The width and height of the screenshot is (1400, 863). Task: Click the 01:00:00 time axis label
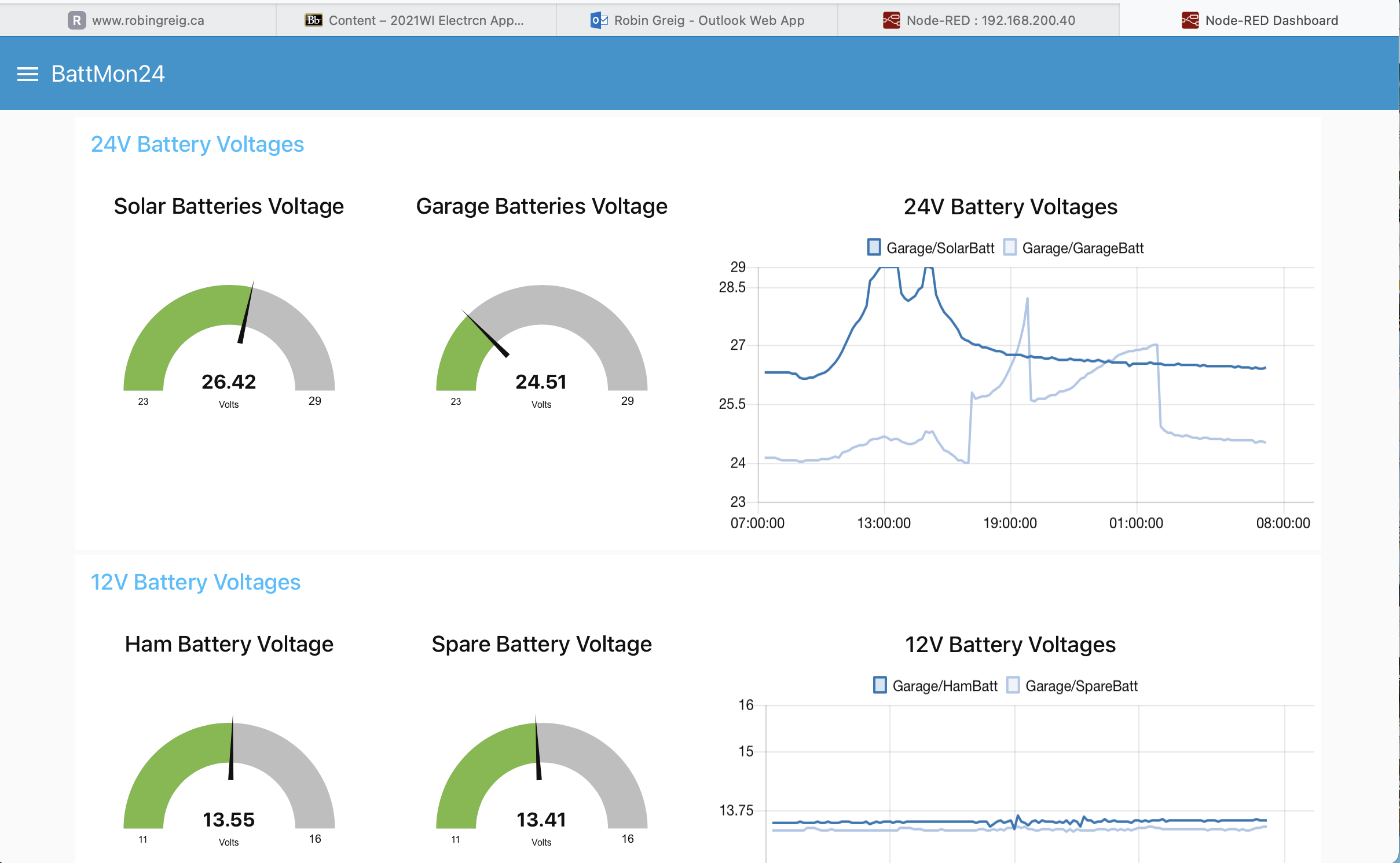[1136, 523]
